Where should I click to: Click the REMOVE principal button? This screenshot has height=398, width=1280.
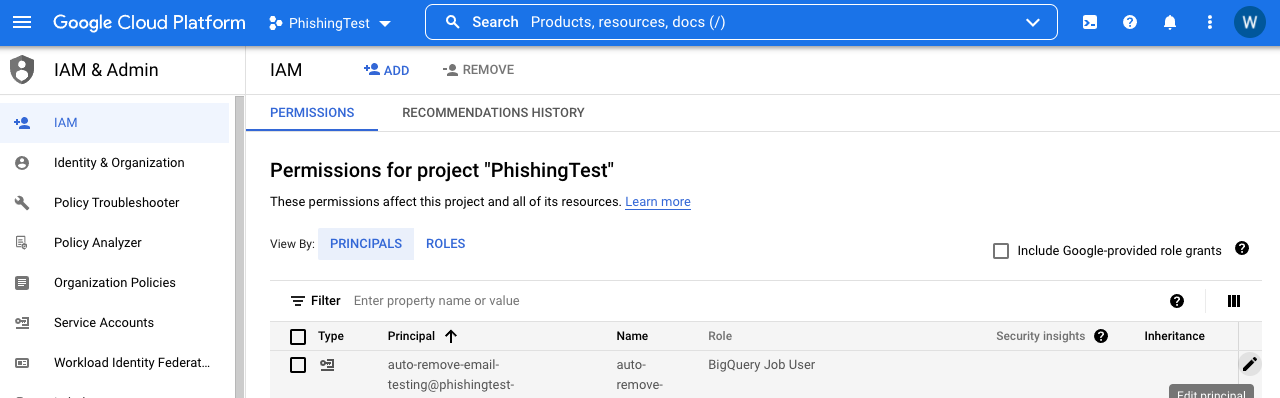point(478,70)
